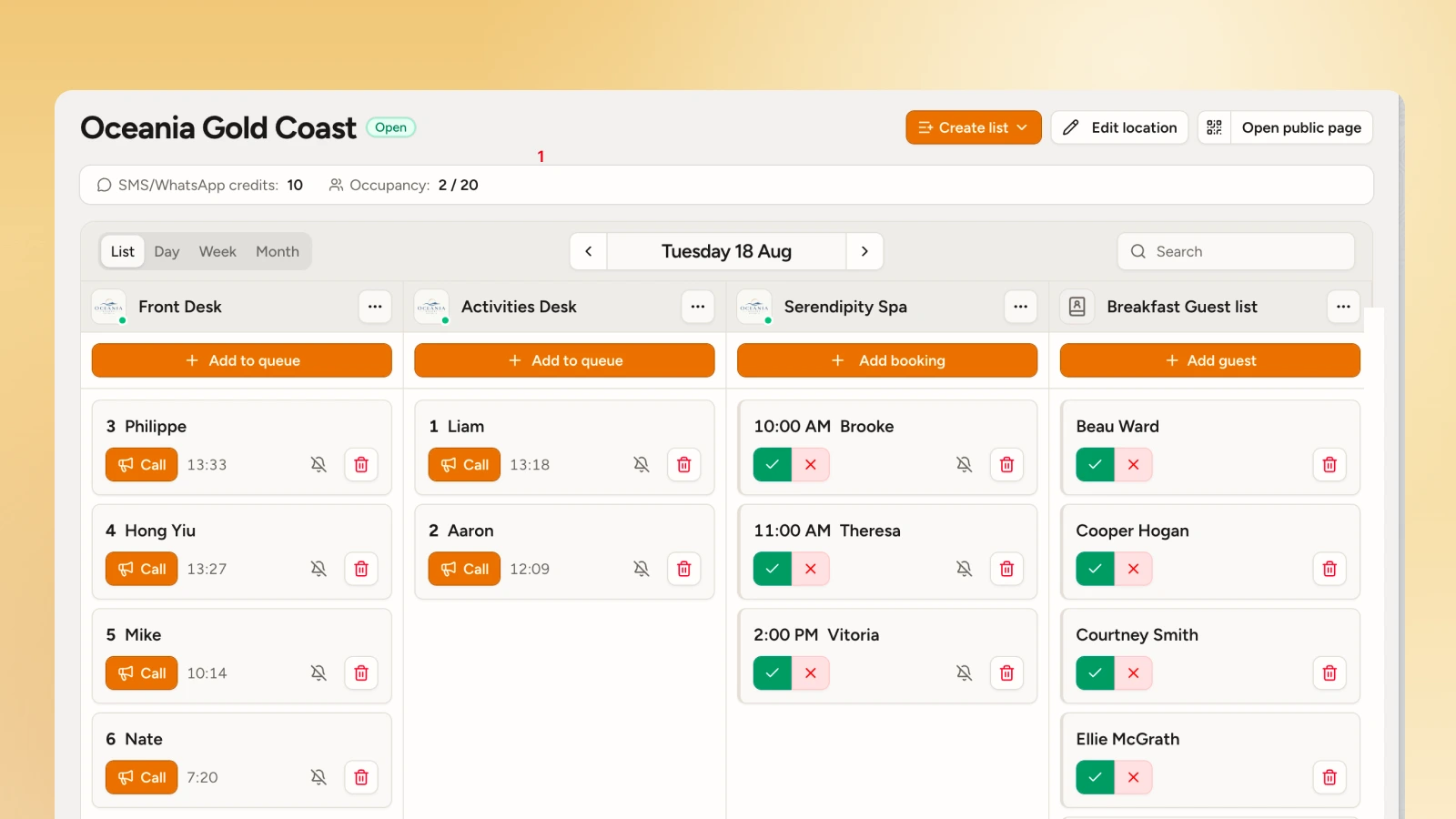The image size is (1456, 819).
Task: Click the Activities Desk logo icon
Action: click(x=431, y=308)
